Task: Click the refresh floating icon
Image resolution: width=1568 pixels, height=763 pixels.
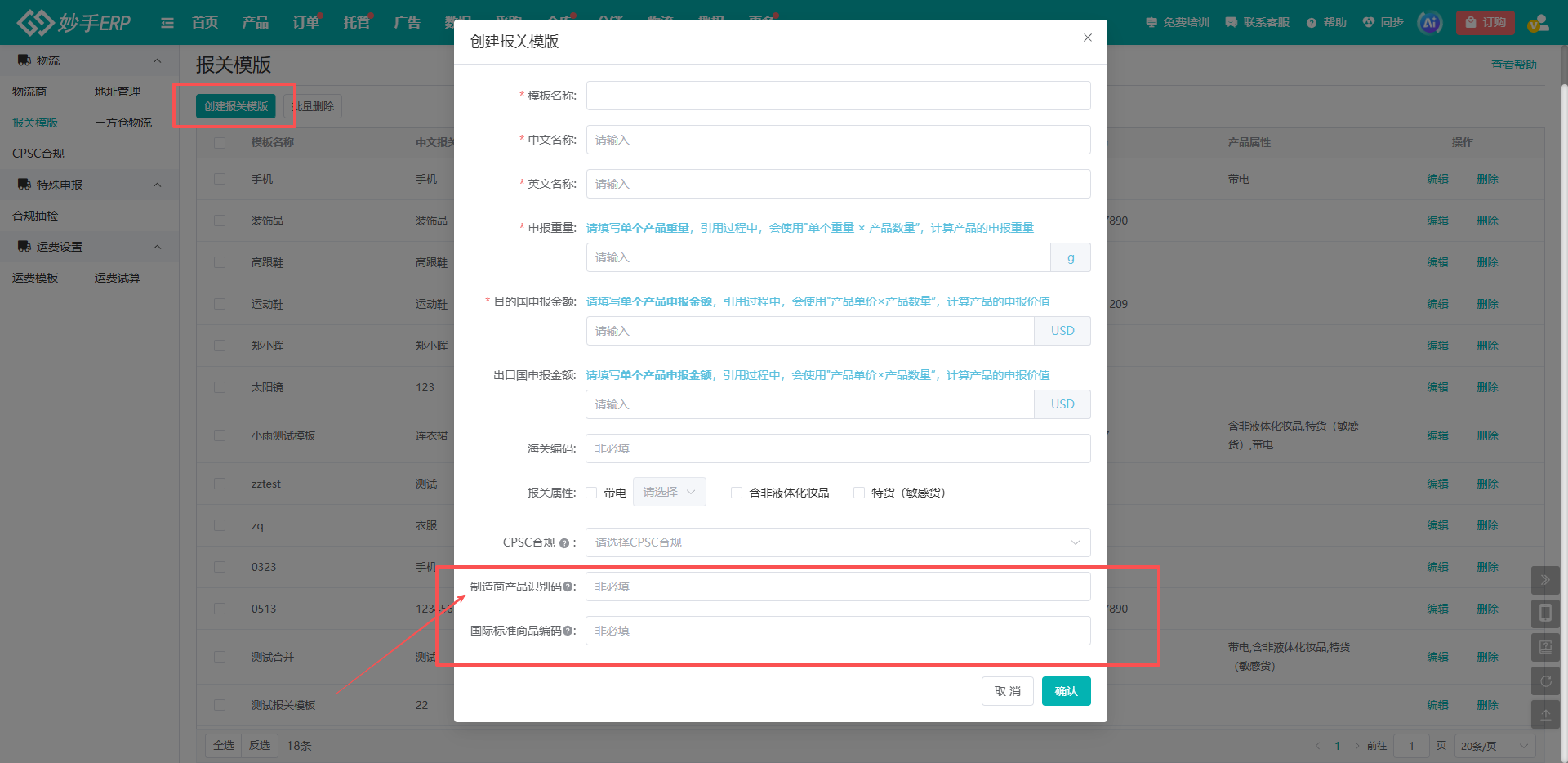Action: pos(1545,680)
